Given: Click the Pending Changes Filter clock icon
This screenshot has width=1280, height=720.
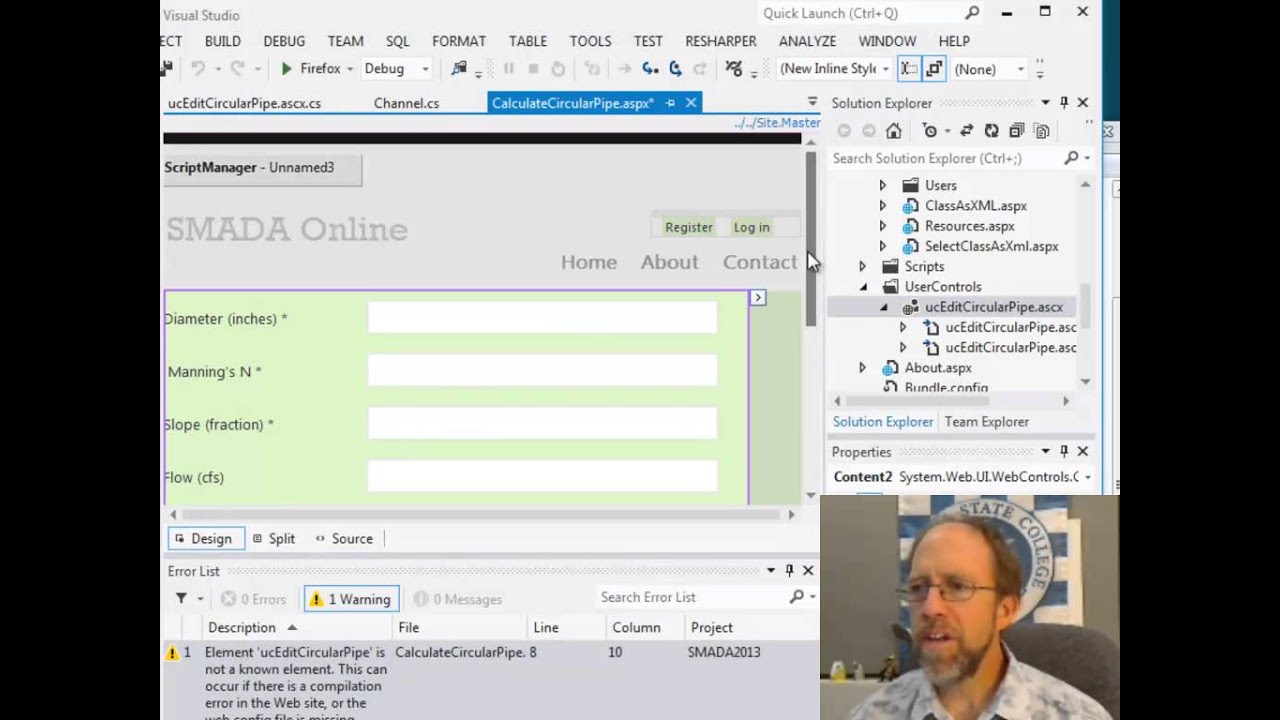Looking at the screenshot, I should [930, 131].
